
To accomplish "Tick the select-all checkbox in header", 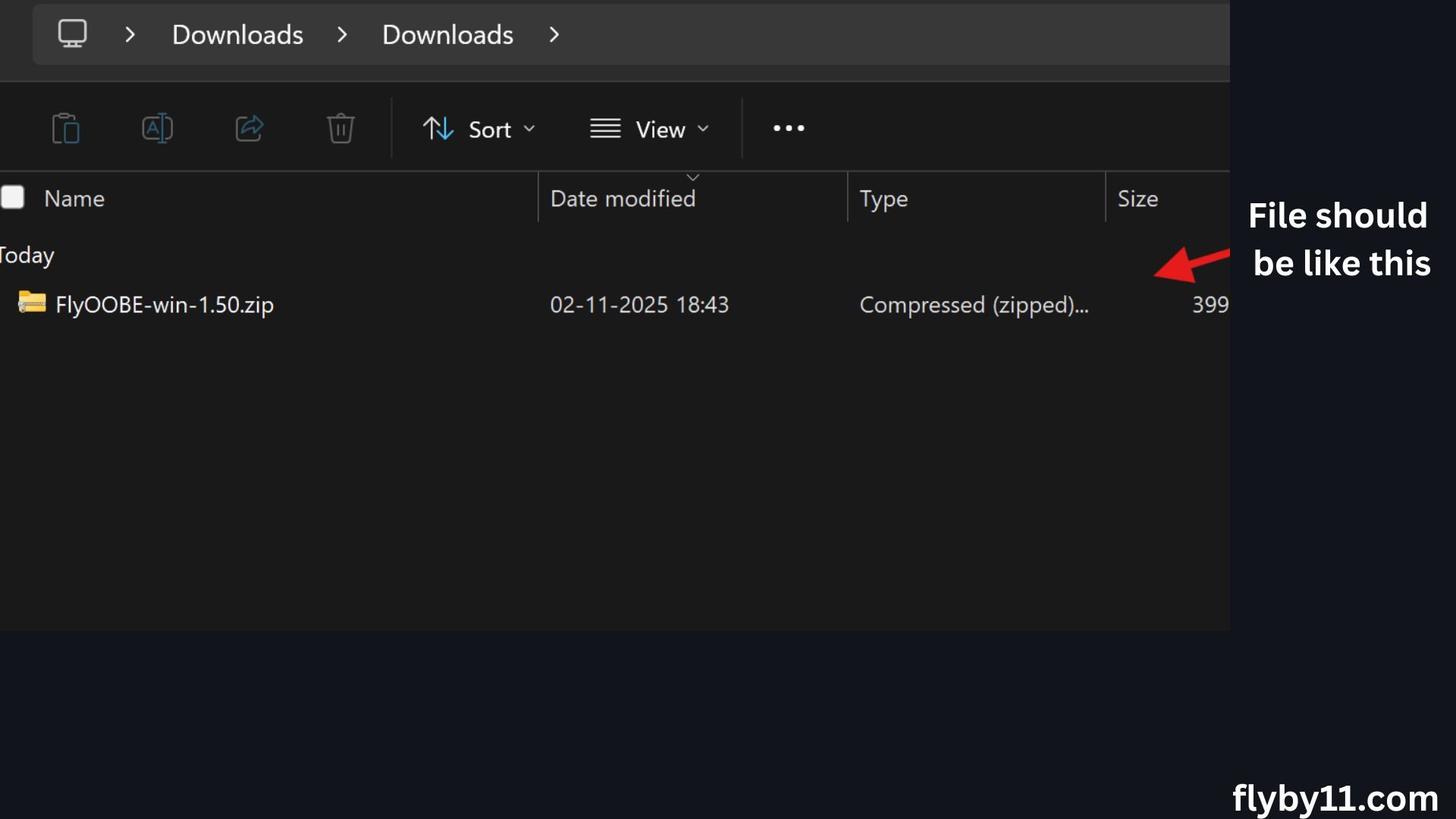I will coord(12,196).
